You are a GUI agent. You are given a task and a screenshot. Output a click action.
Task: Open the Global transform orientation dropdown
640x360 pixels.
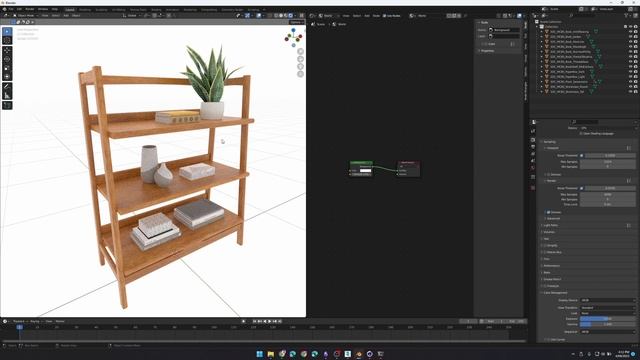click(131, 16)
